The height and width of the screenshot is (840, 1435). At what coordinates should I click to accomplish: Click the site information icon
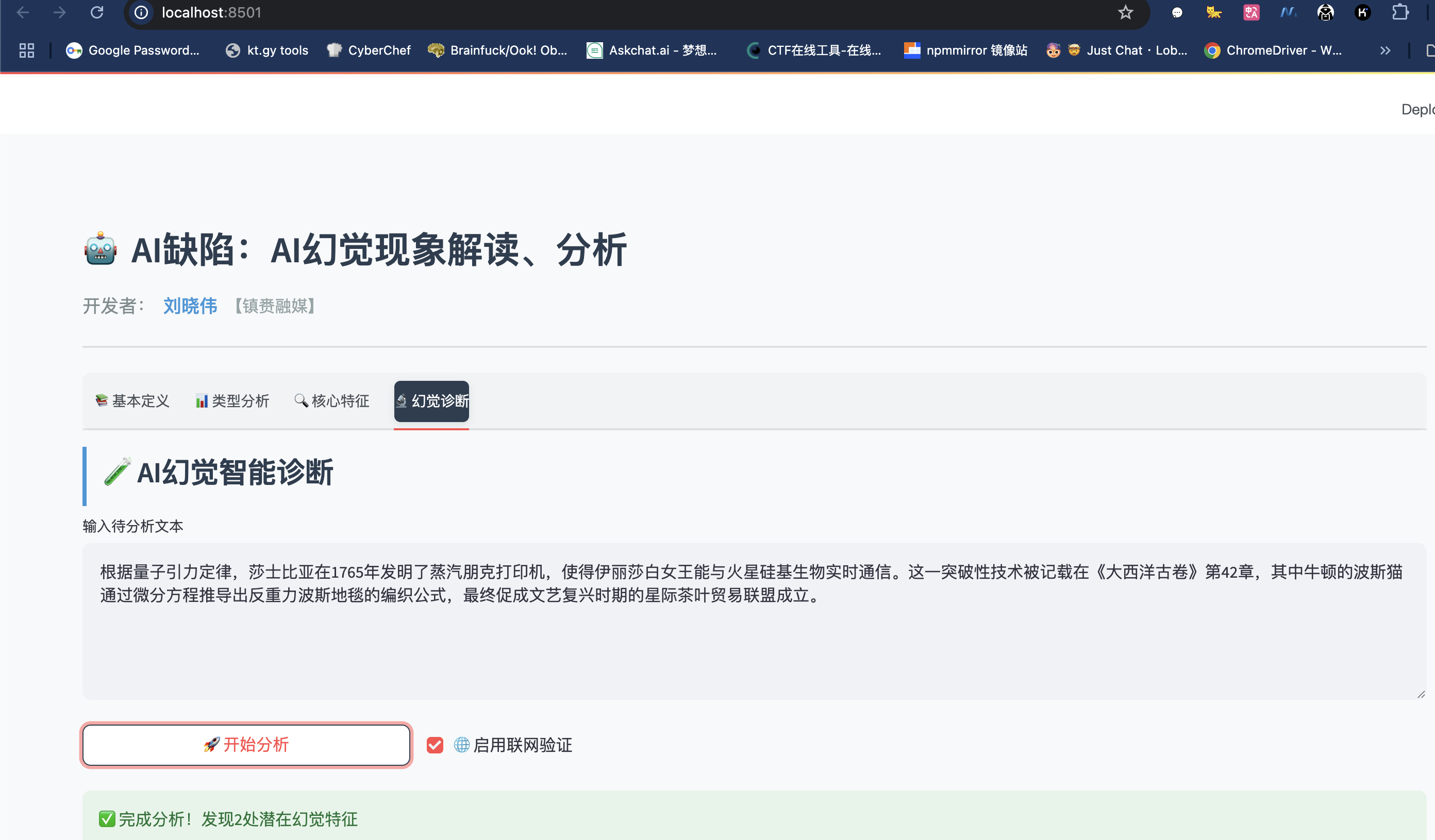pos(141,12)
